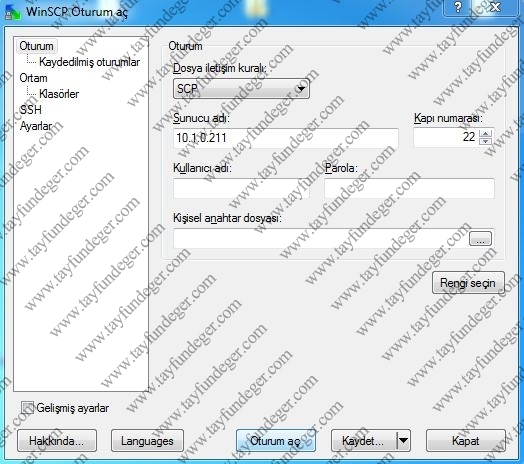This screenshot has width=524, height=464.
Task: Open Klasörler tree item
Action: [59, 94]
